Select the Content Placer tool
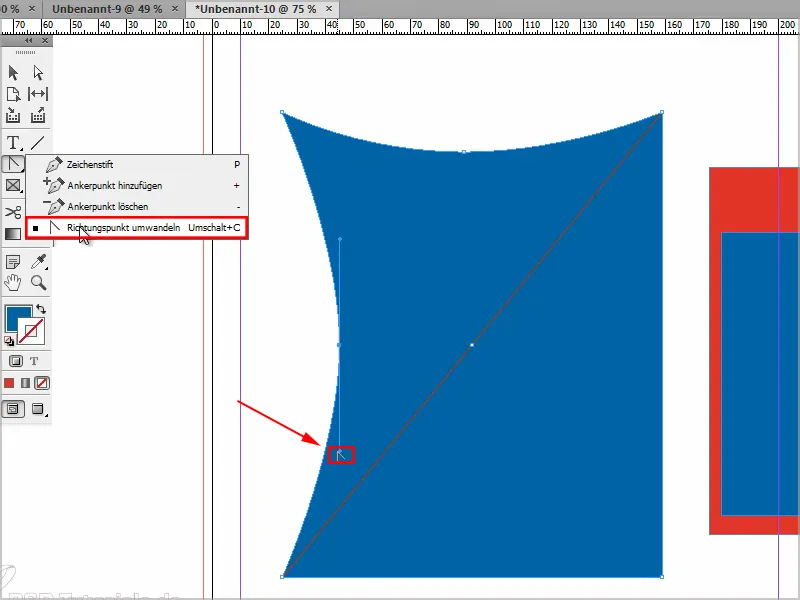This screenshot has width=800, height=600. point(38,116)
